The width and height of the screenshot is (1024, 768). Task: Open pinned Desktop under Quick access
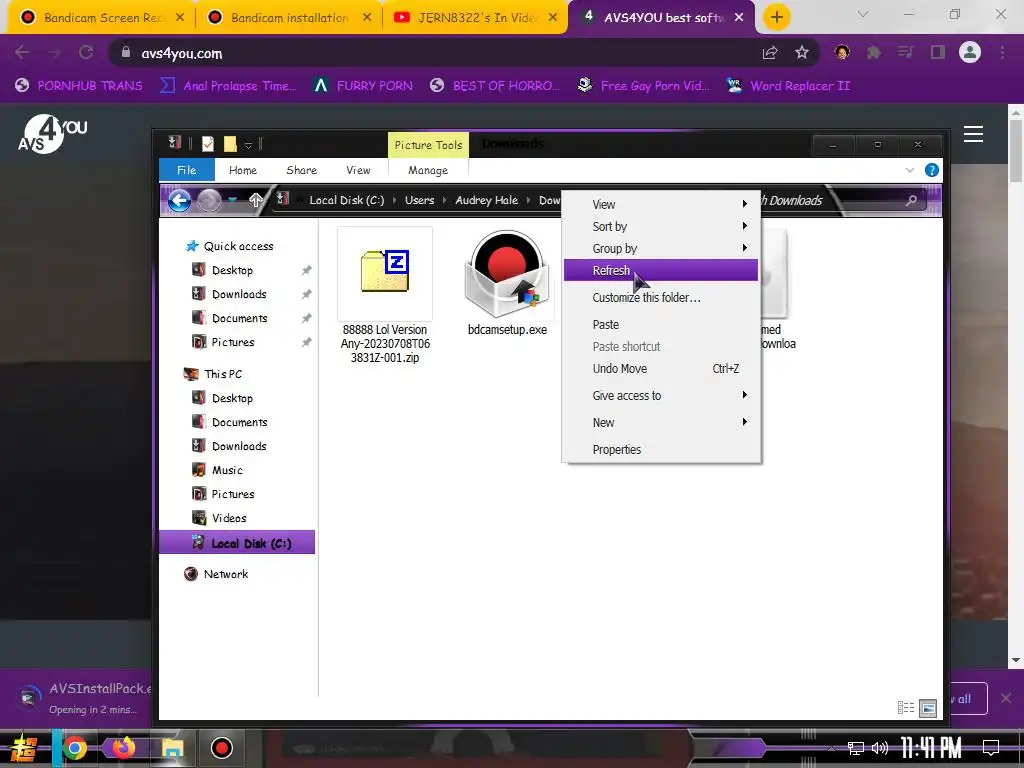pos(232,270)
